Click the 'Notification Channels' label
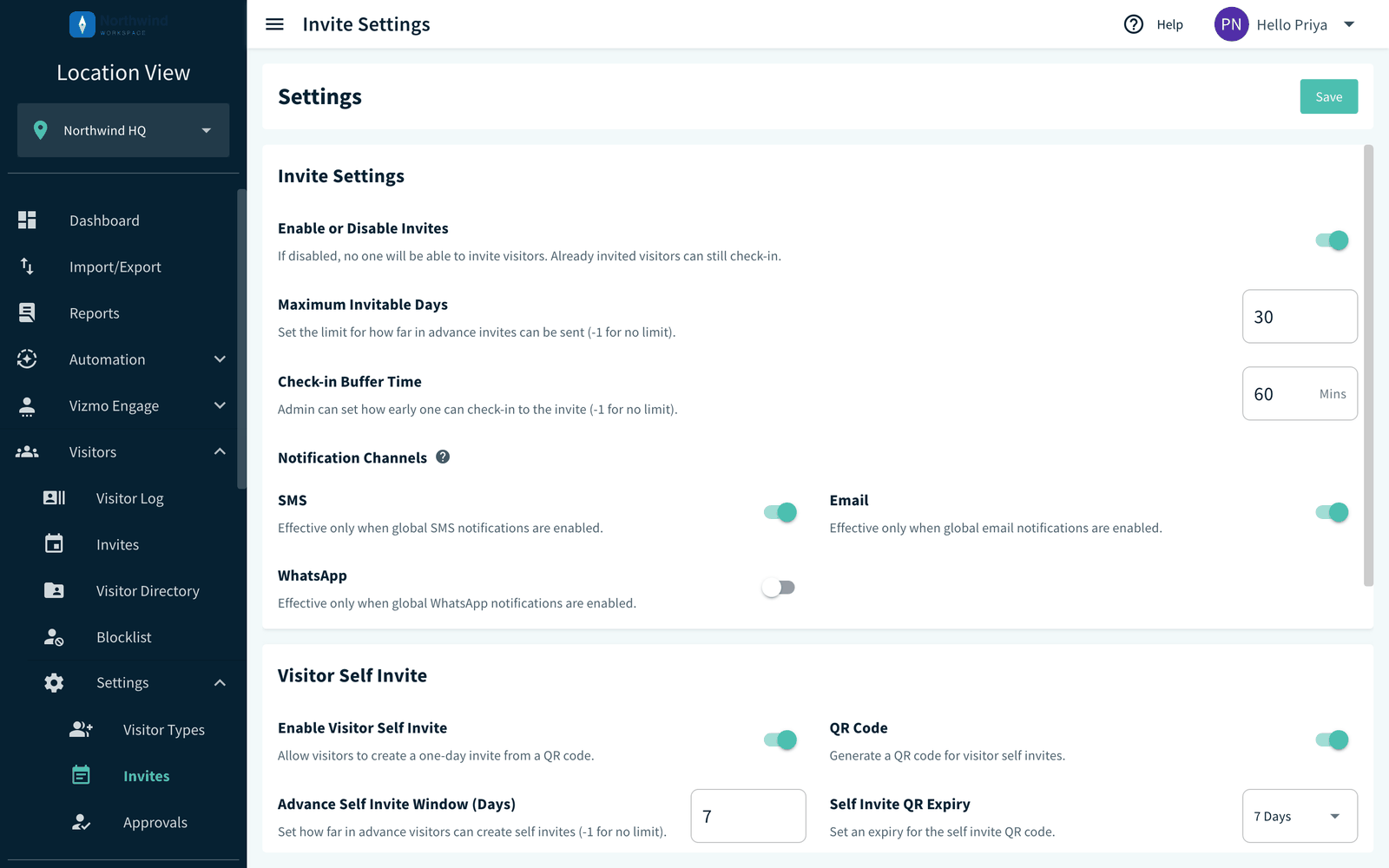The image size is (1389, 868). pos(352,457)
